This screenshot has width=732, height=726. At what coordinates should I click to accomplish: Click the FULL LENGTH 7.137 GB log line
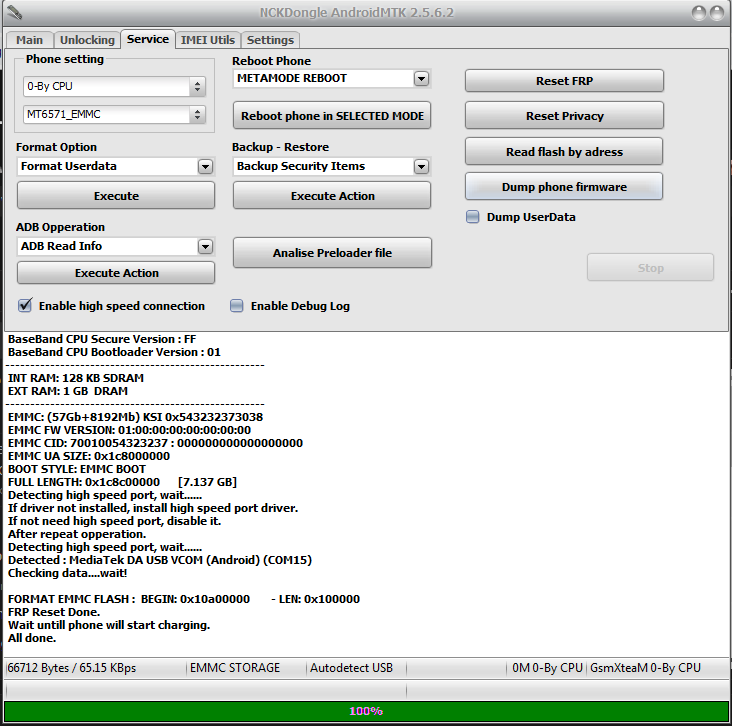tap(122, 482)
